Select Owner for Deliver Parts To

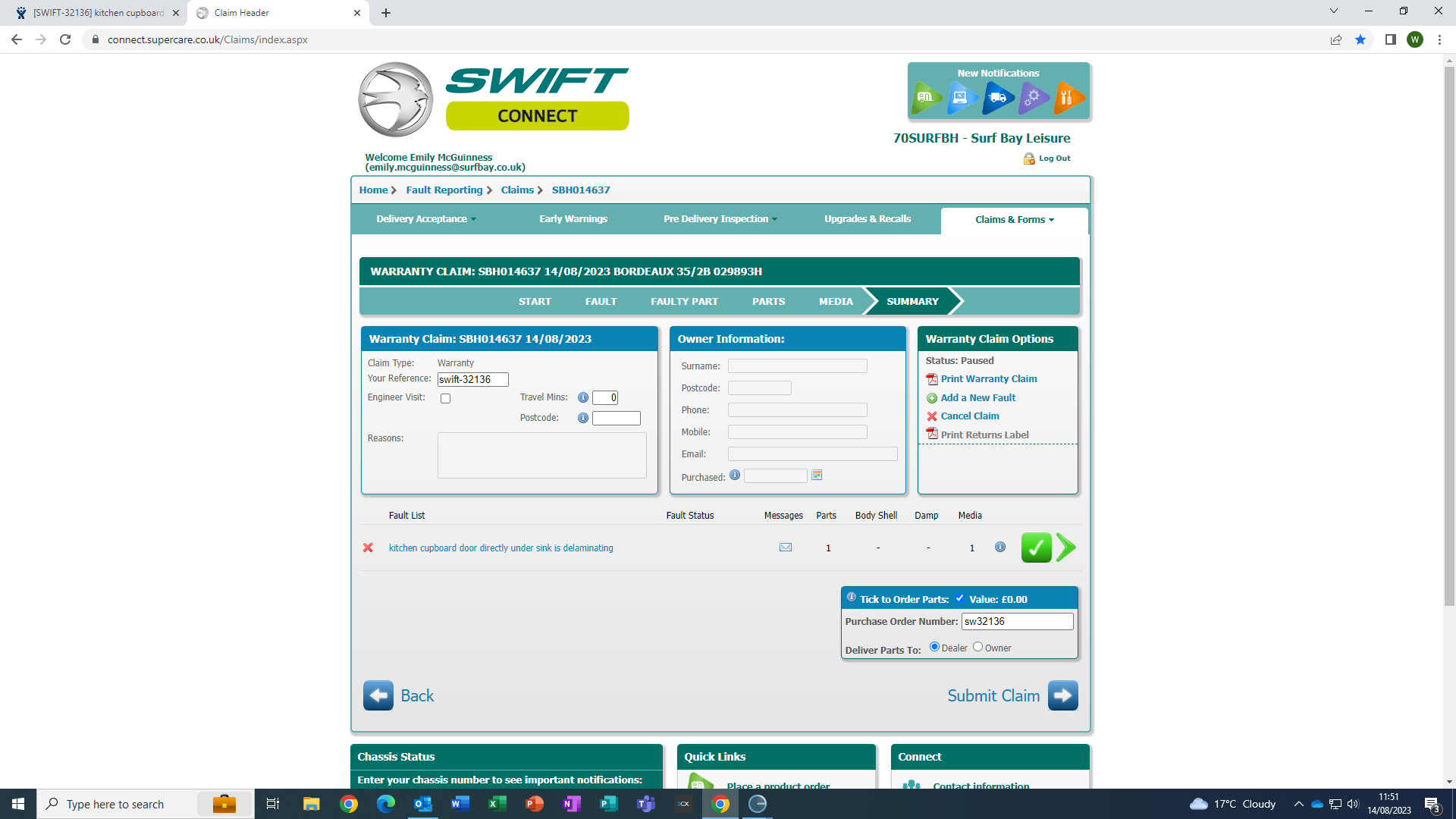977,647
